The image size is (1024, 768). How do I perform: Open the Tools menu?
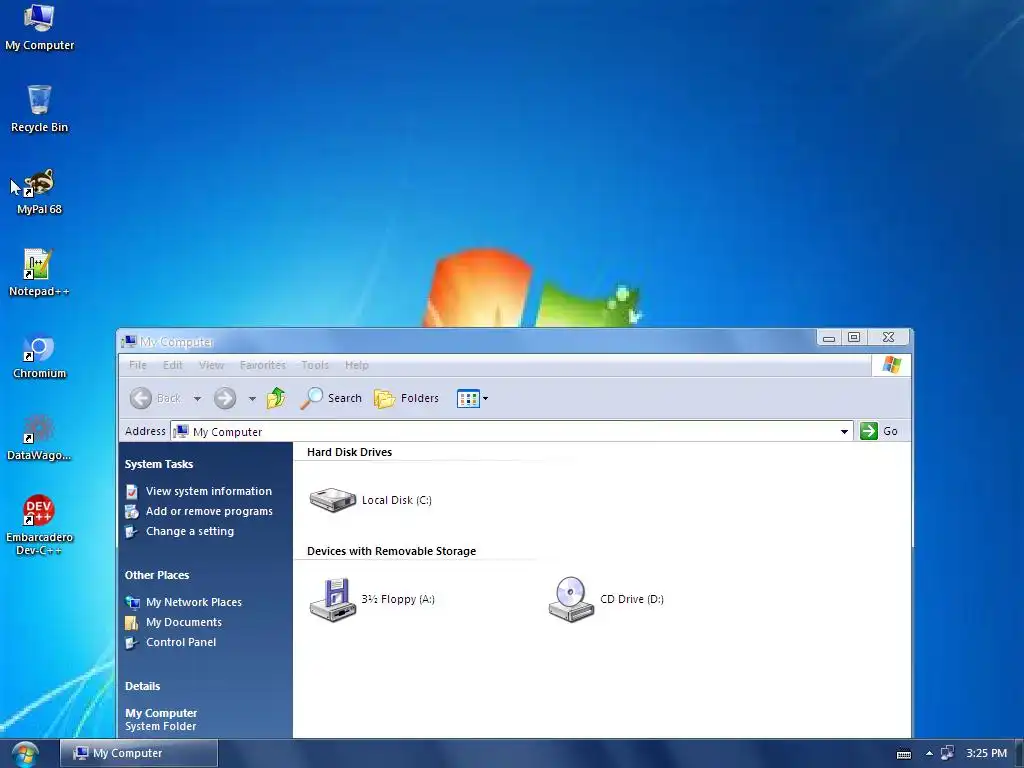[x=315, y=365]
